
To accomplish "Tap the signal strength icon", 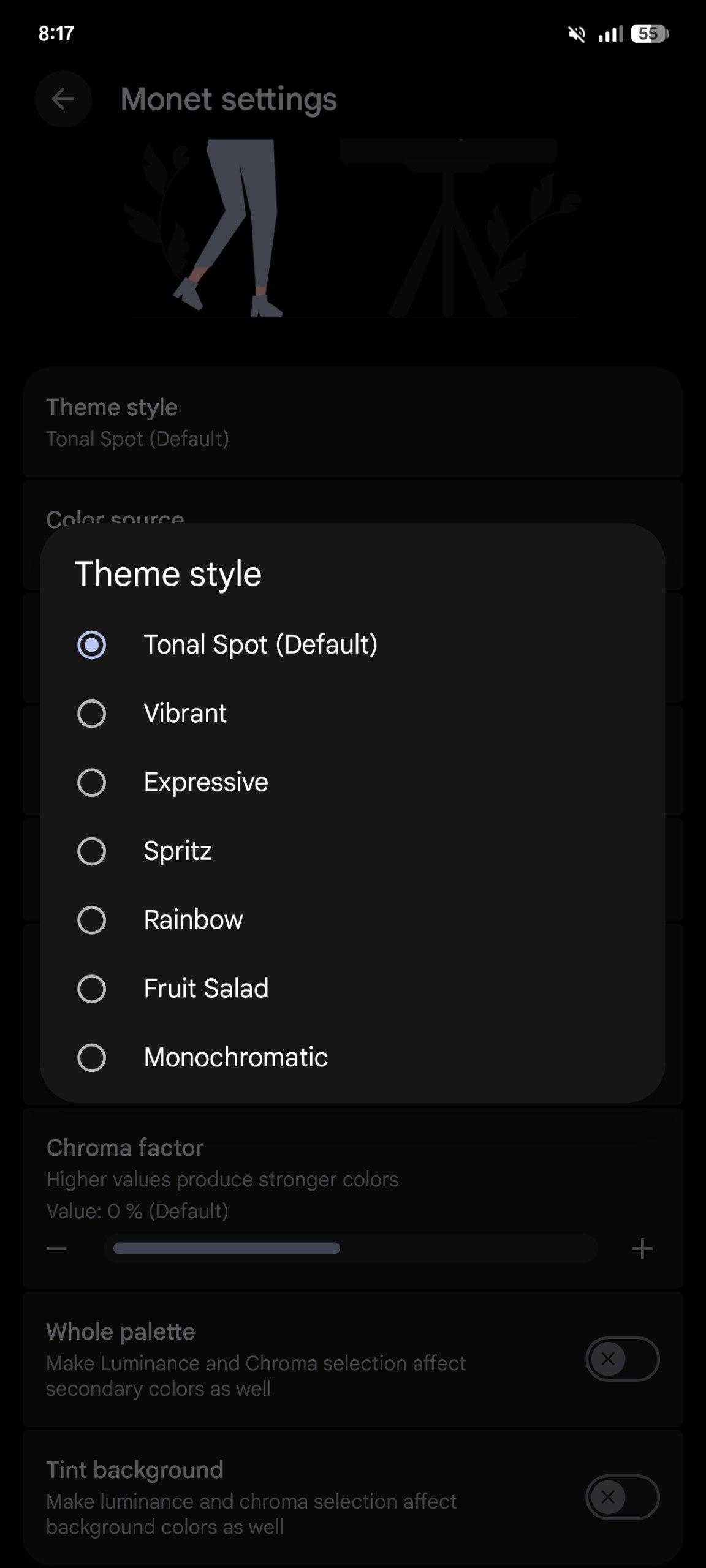I will (x=610, y=34).
